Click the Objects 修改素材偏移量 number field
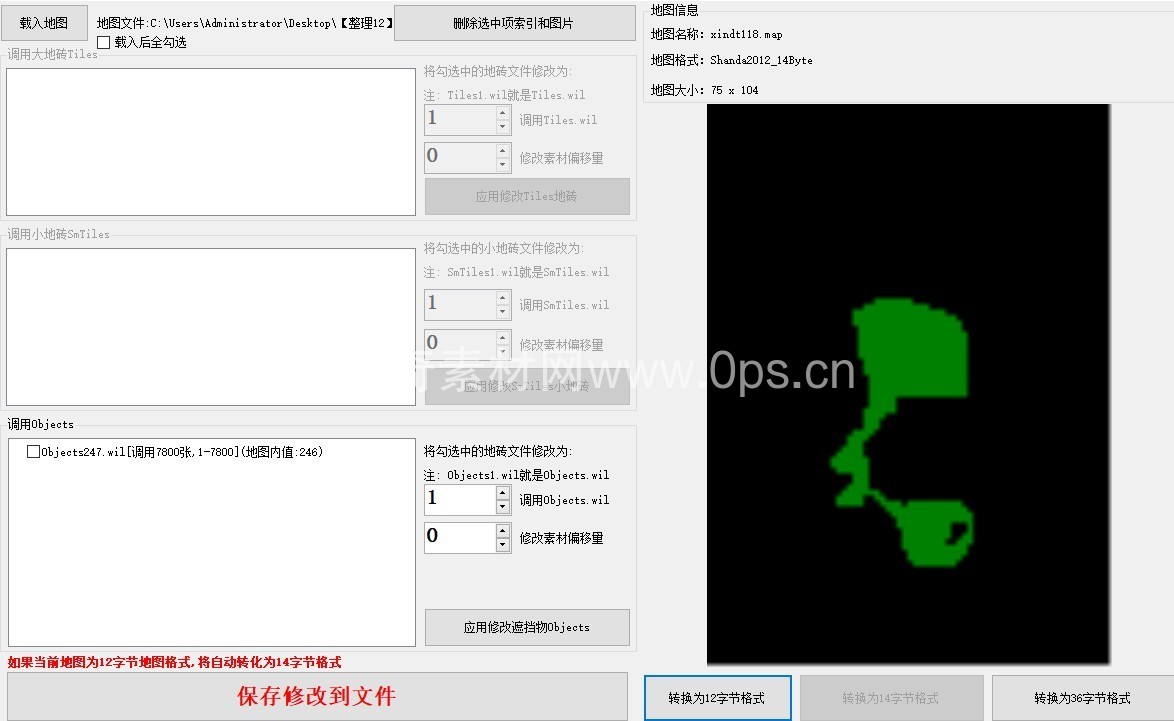Image resolution: width=1174 pixels, height=721 pixels. 459,537
